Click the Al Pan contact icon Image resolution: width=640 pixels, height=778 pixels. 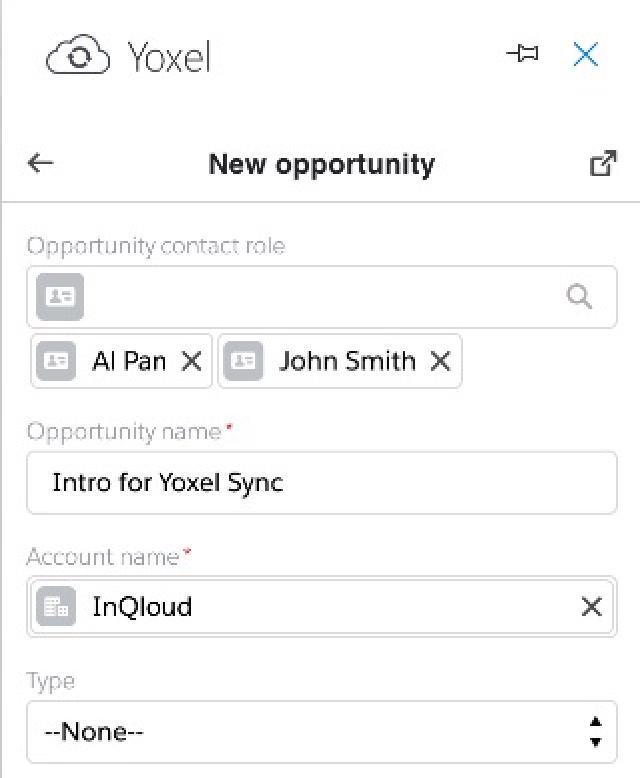pyautogui.click(x=56, y=361)
